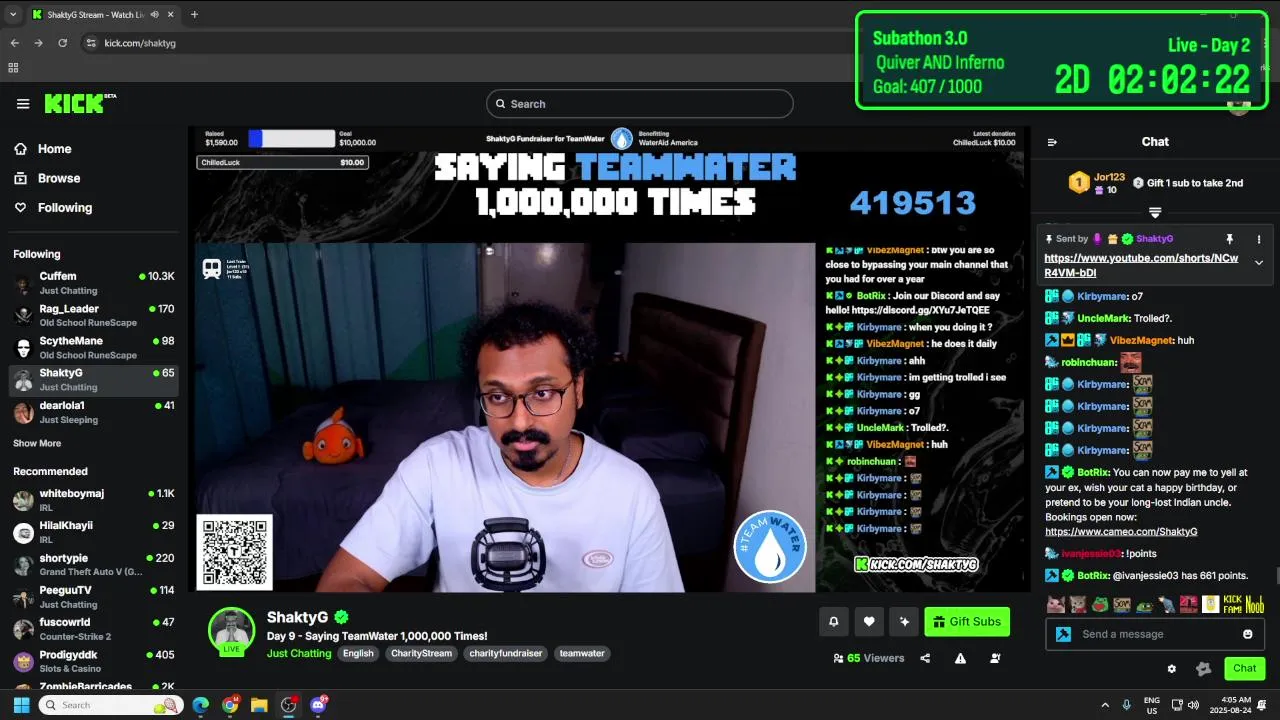Select the charityfundraiser tag
The width and height of the screenshot is (1280, 720).
click(506, 653)
